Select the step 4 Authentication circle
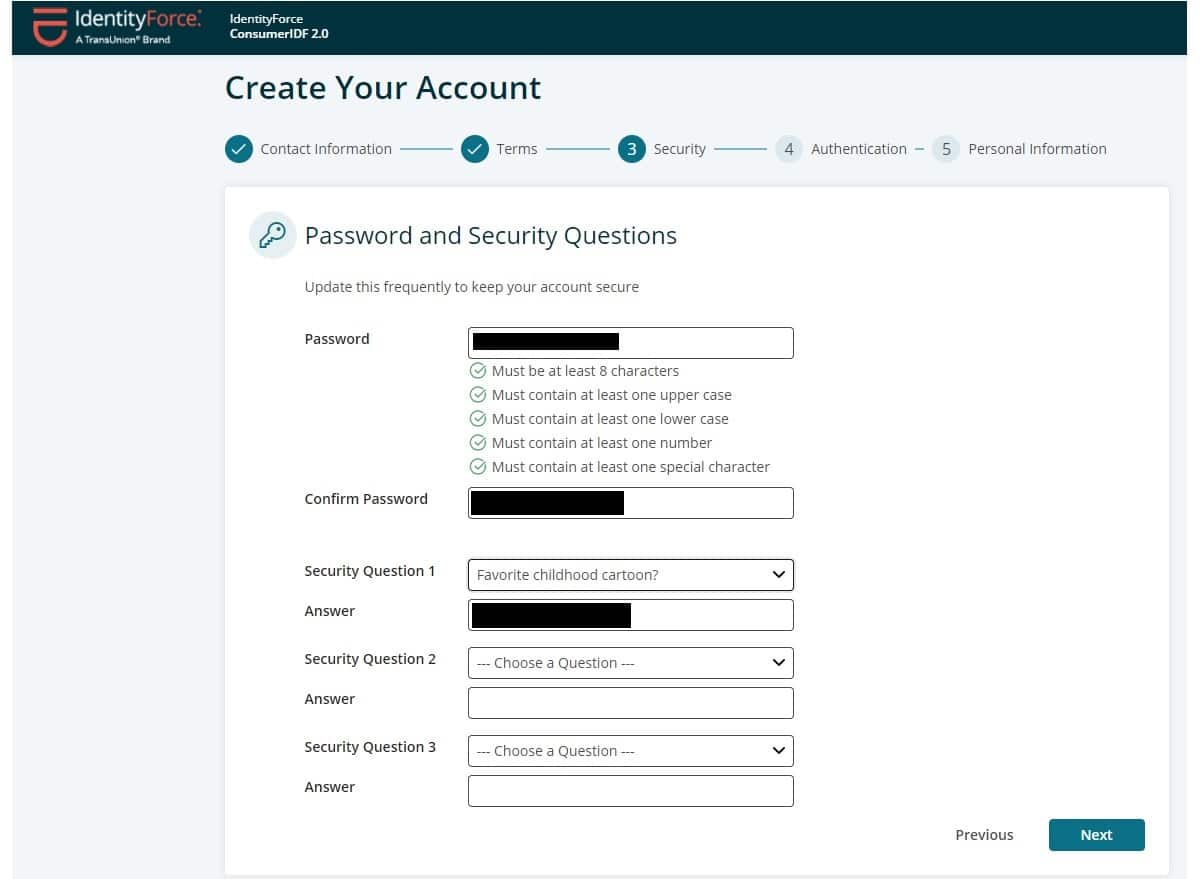This screenshot has width=1200, height=879. pyautogui.click(x=788, y=149)
